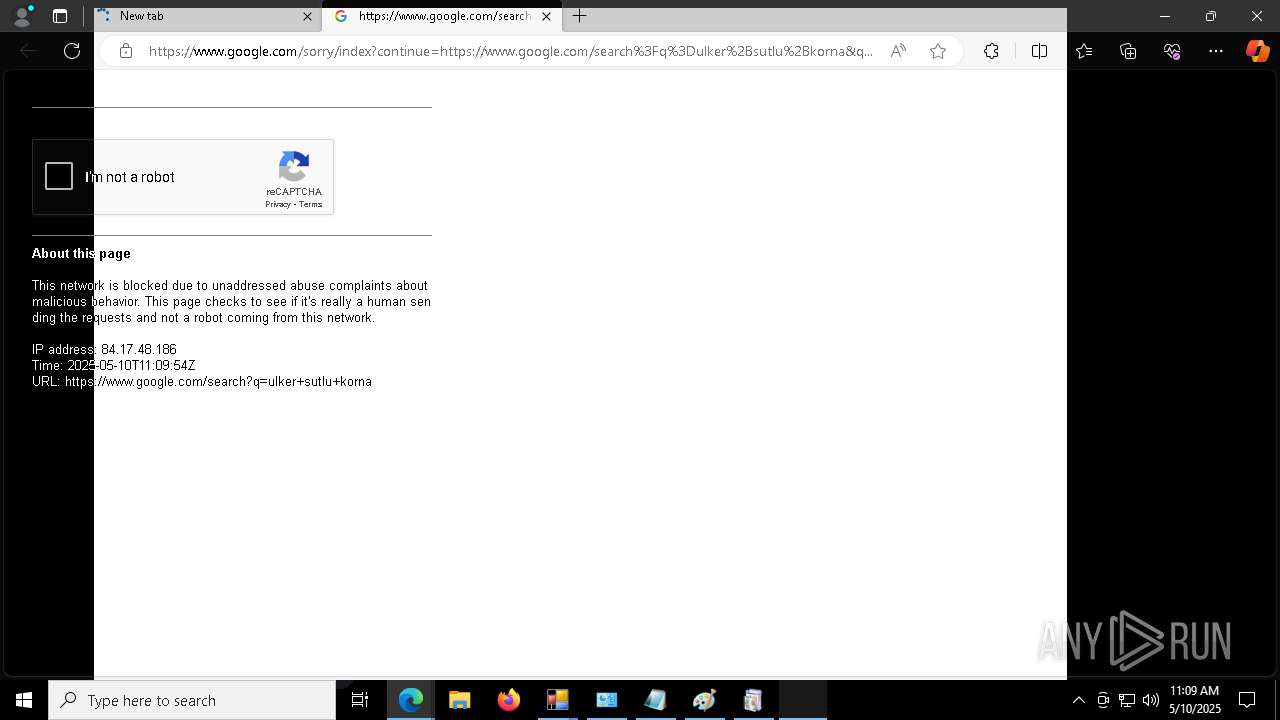Click the Microsoft Edge taskbar icon
This screenshot has height=720, width=1280.
pyautogui.click(x=411, y=700)
